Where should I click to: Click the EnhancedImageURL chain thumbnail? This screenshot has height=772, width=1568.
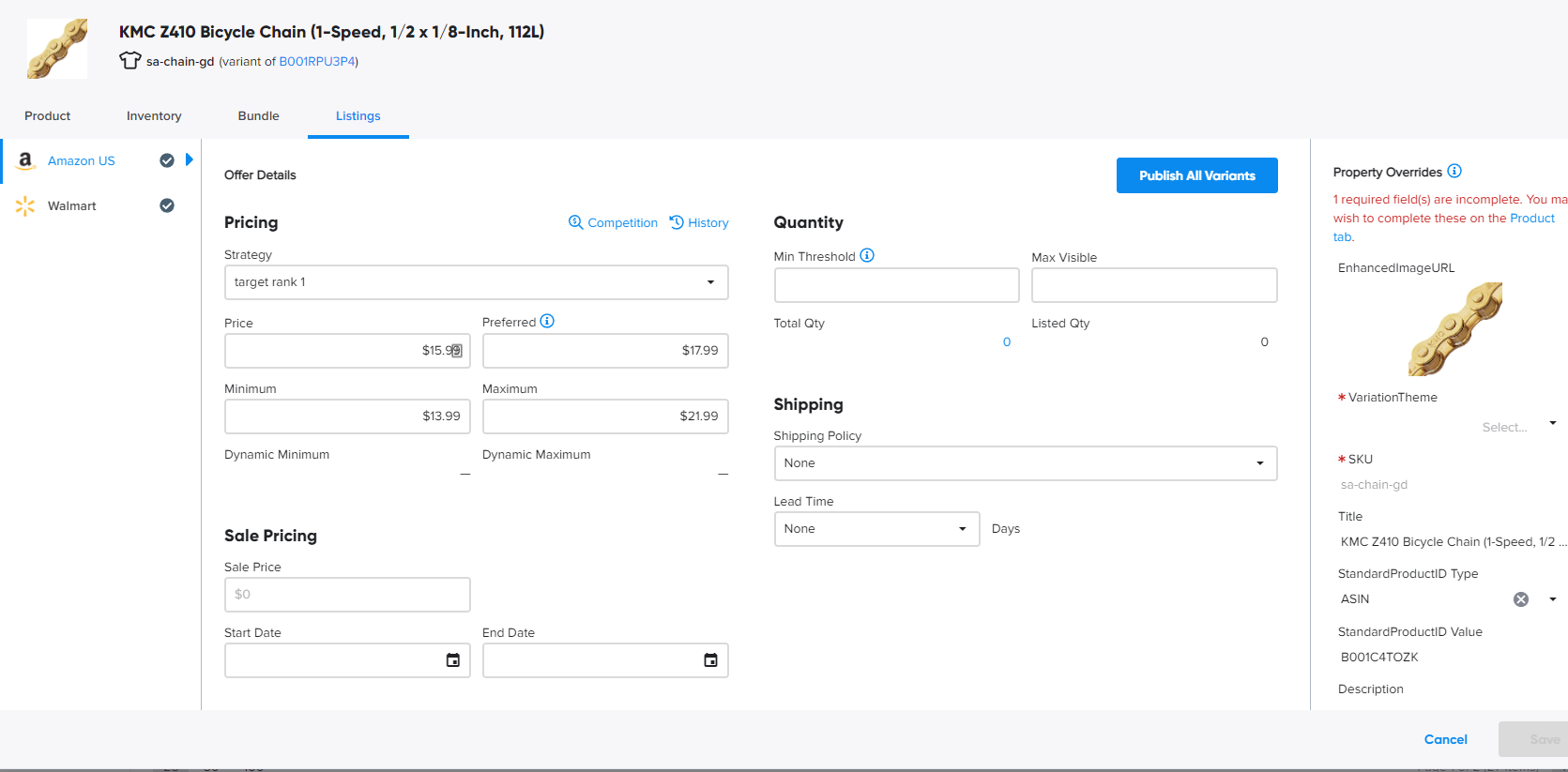[x=1454, y=329]
